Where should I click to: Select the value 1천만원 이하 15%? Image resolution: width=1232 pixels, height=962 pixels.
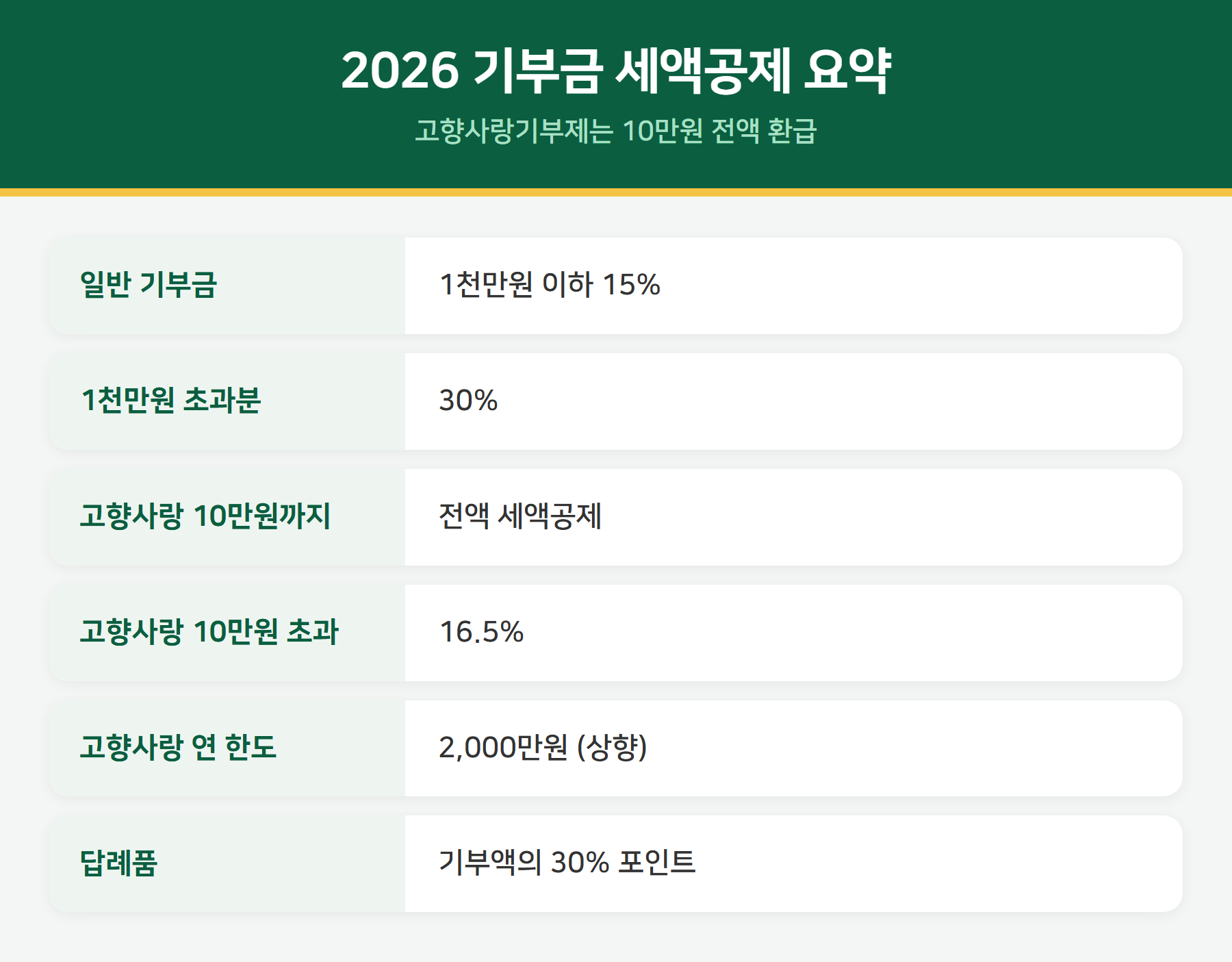(550, 285)
